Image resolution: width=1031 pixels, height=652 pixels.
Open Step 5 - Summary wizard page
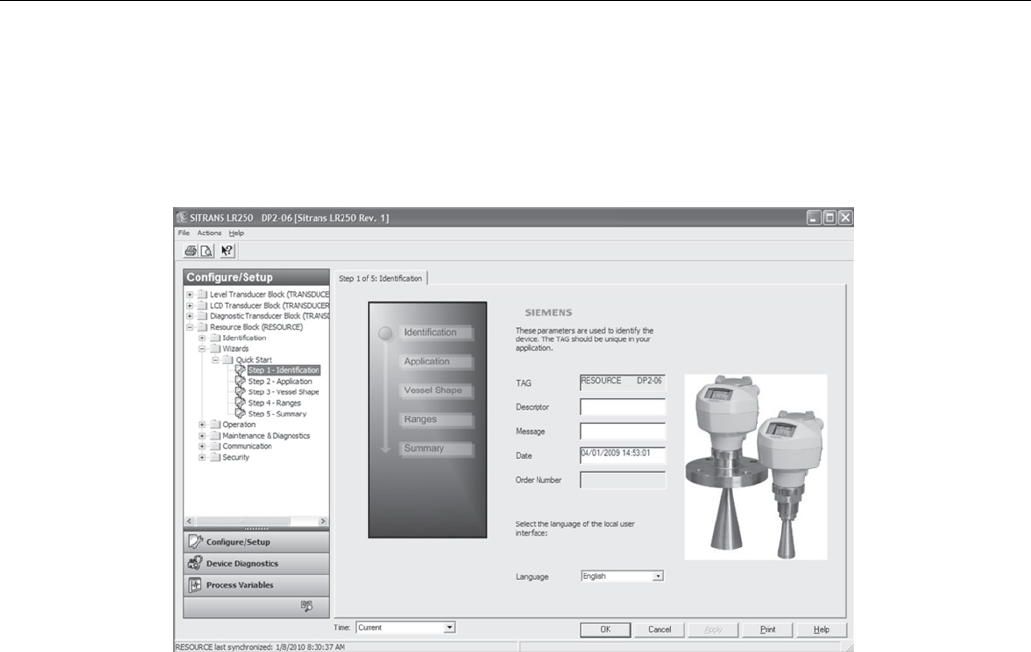[x=277, y=414]
